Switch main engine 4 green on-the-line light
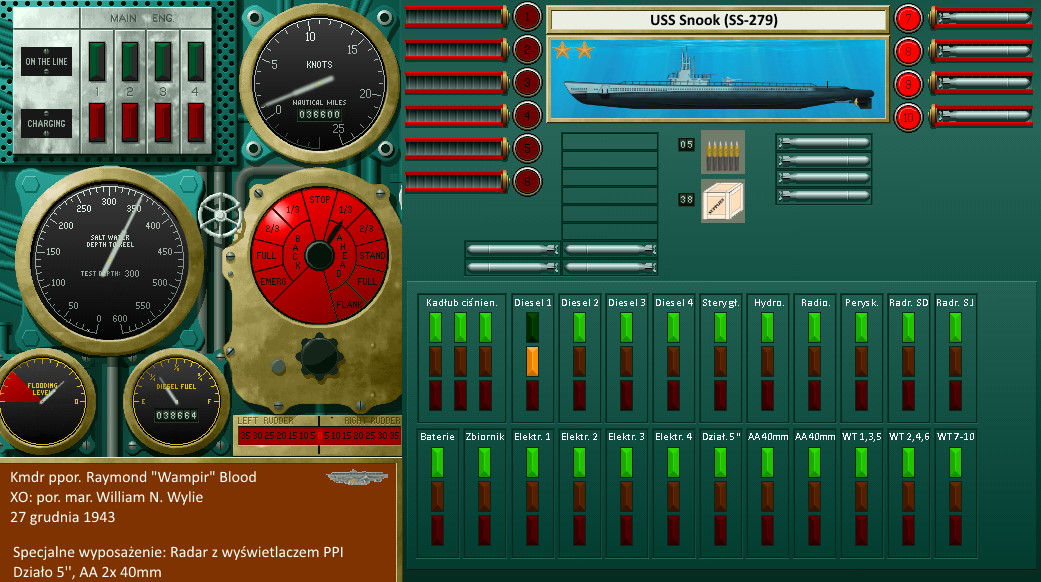Viewport: 1041px width, 582px height. click(196, 60)
